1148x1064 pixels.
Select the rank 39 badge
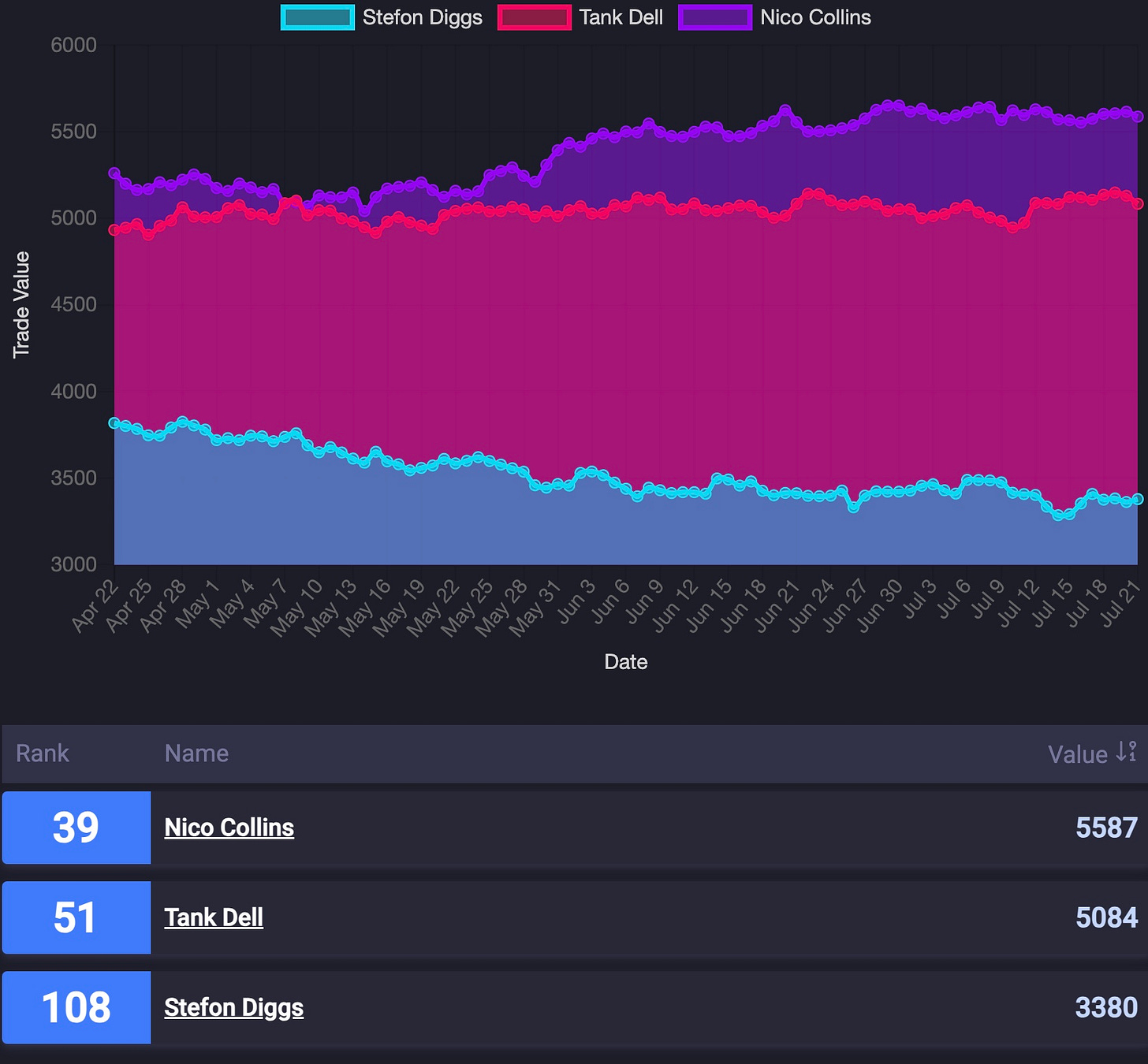76,828
